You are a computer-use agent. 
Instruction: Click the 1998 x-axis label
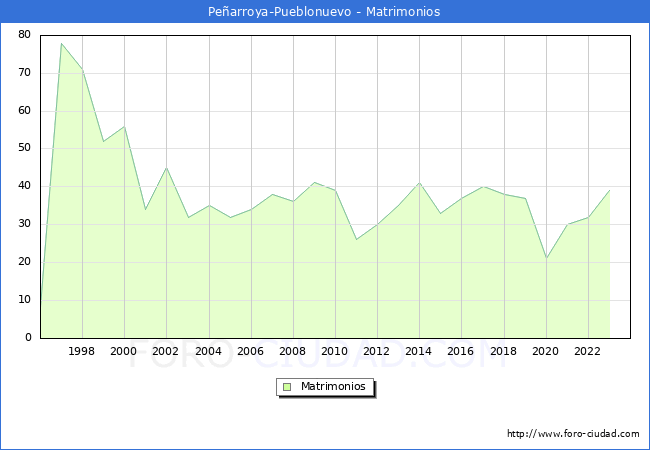pos(81,351)
